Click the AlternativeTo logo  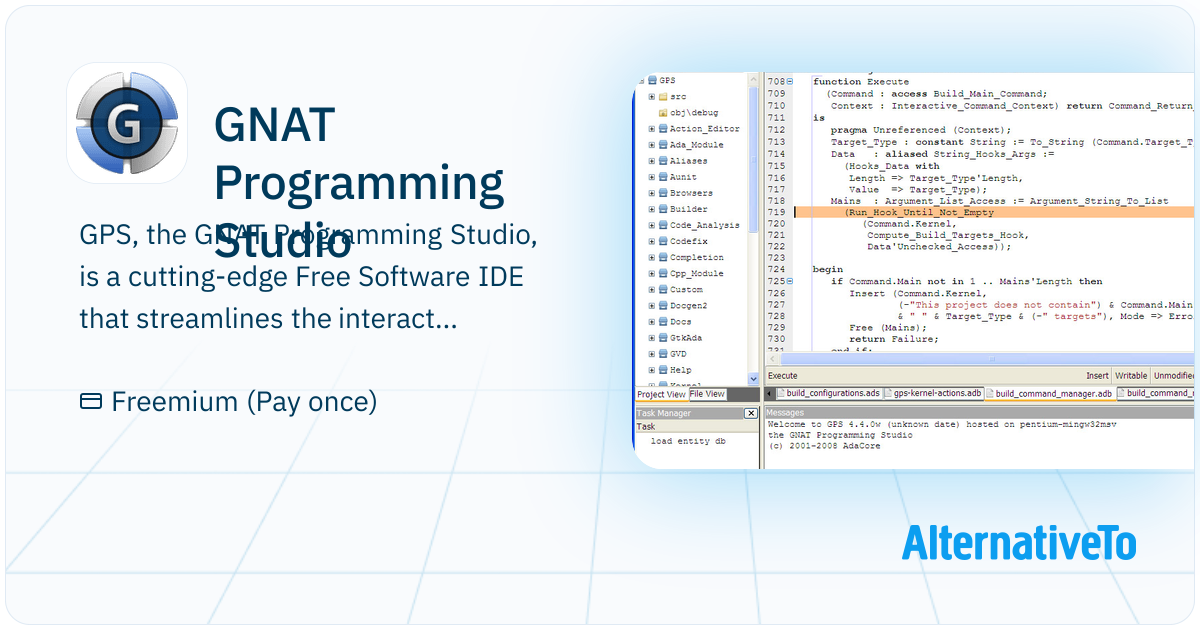point(1019,541)
